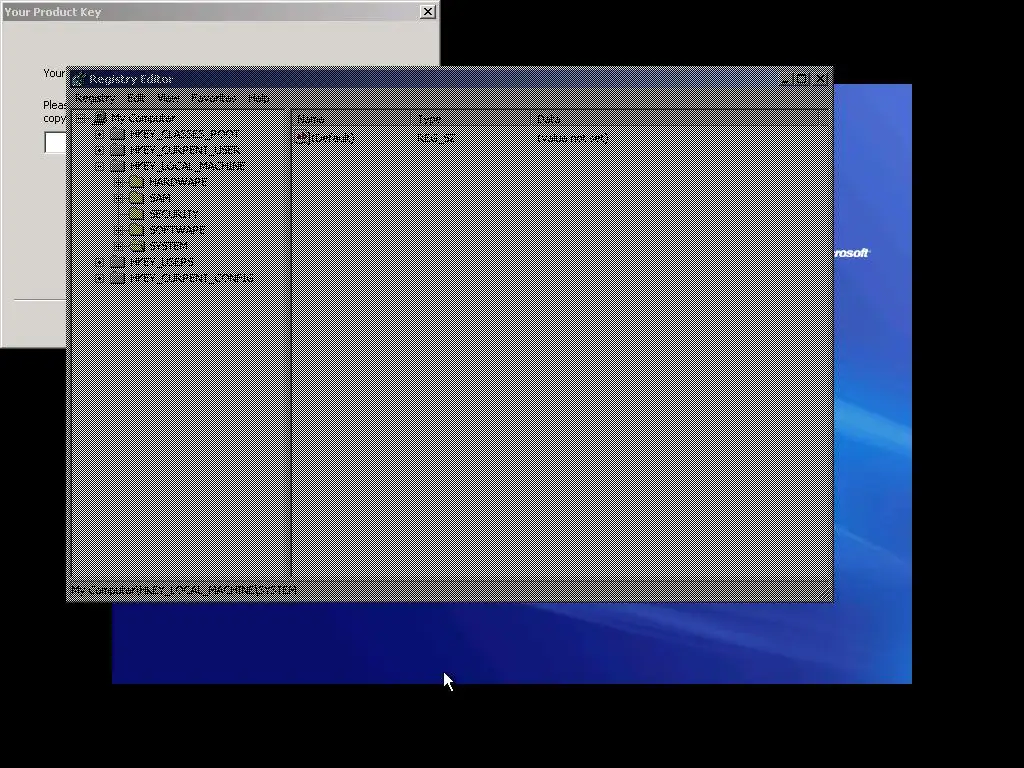Open the View menu in Registry Editor
The width and height of the screenshot is (1024, 768).
[x=168, y=98]
